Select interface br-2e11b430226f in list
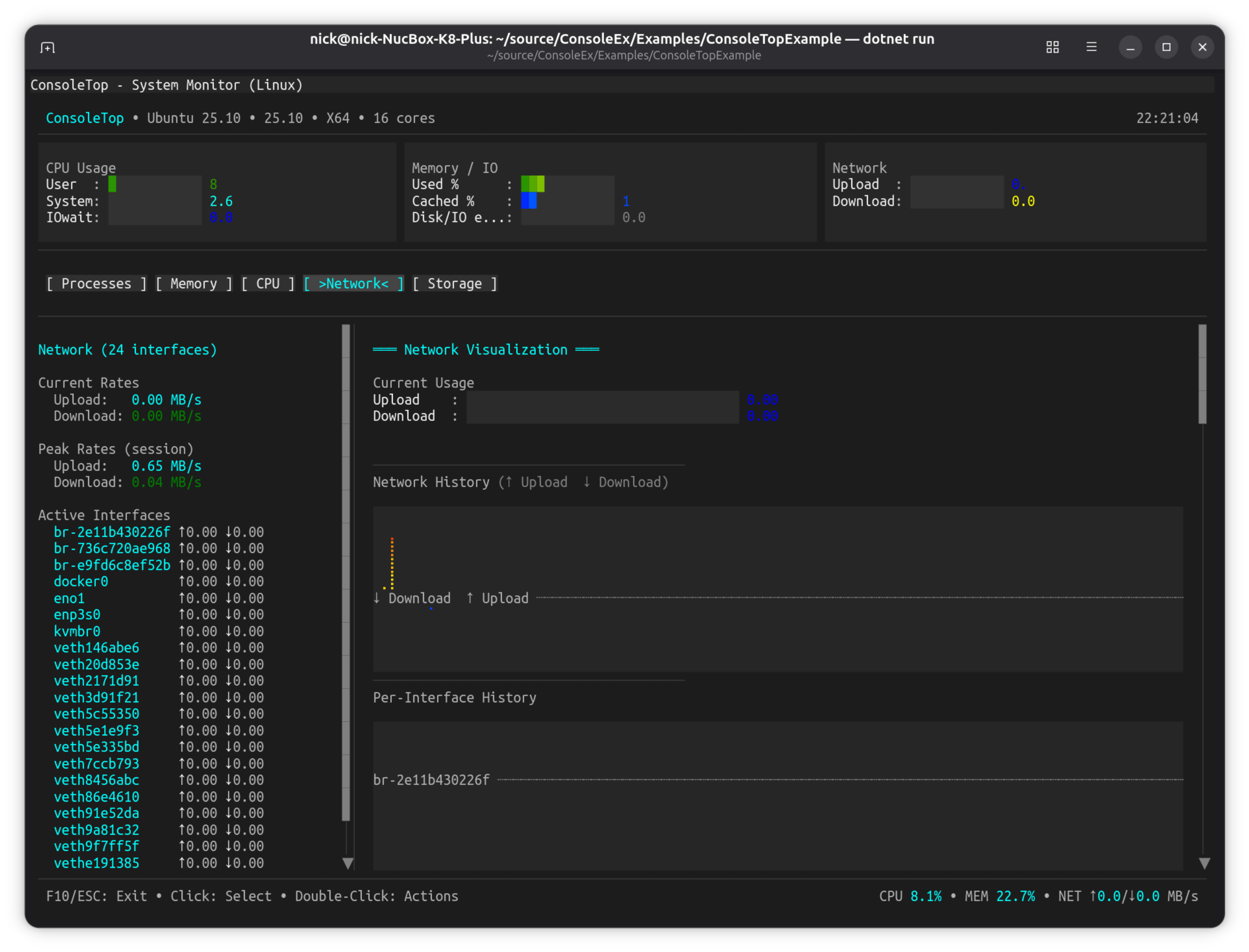The width and height of the screenshot is (1249, 952). 111,532
